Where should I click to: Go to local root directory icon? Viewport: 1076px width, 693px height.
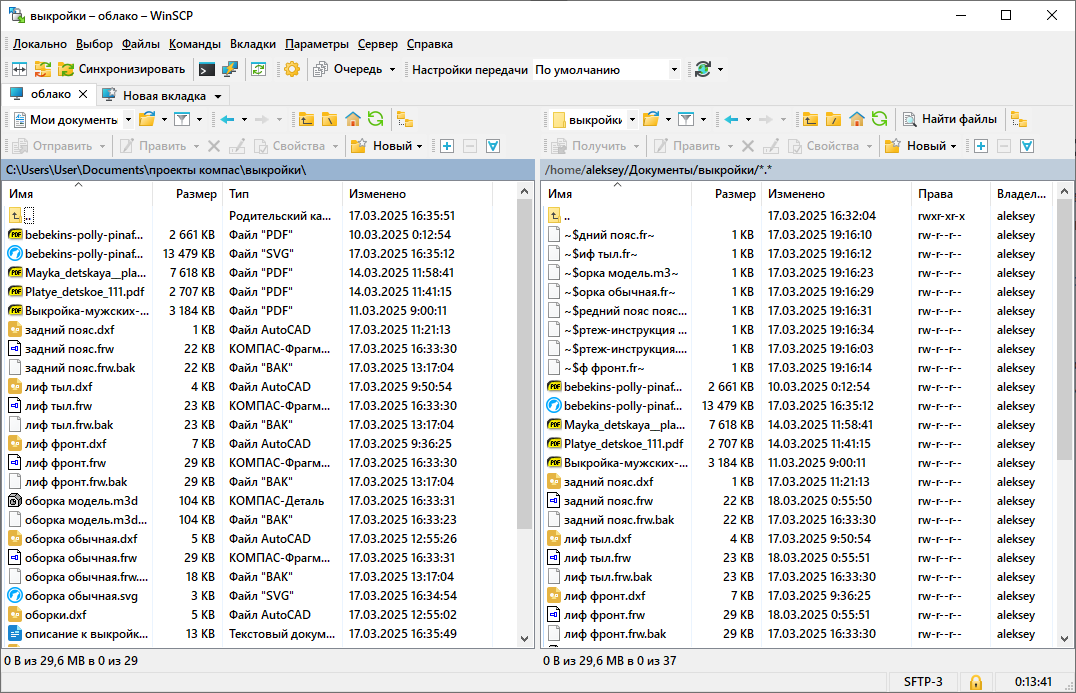point(329,119)
